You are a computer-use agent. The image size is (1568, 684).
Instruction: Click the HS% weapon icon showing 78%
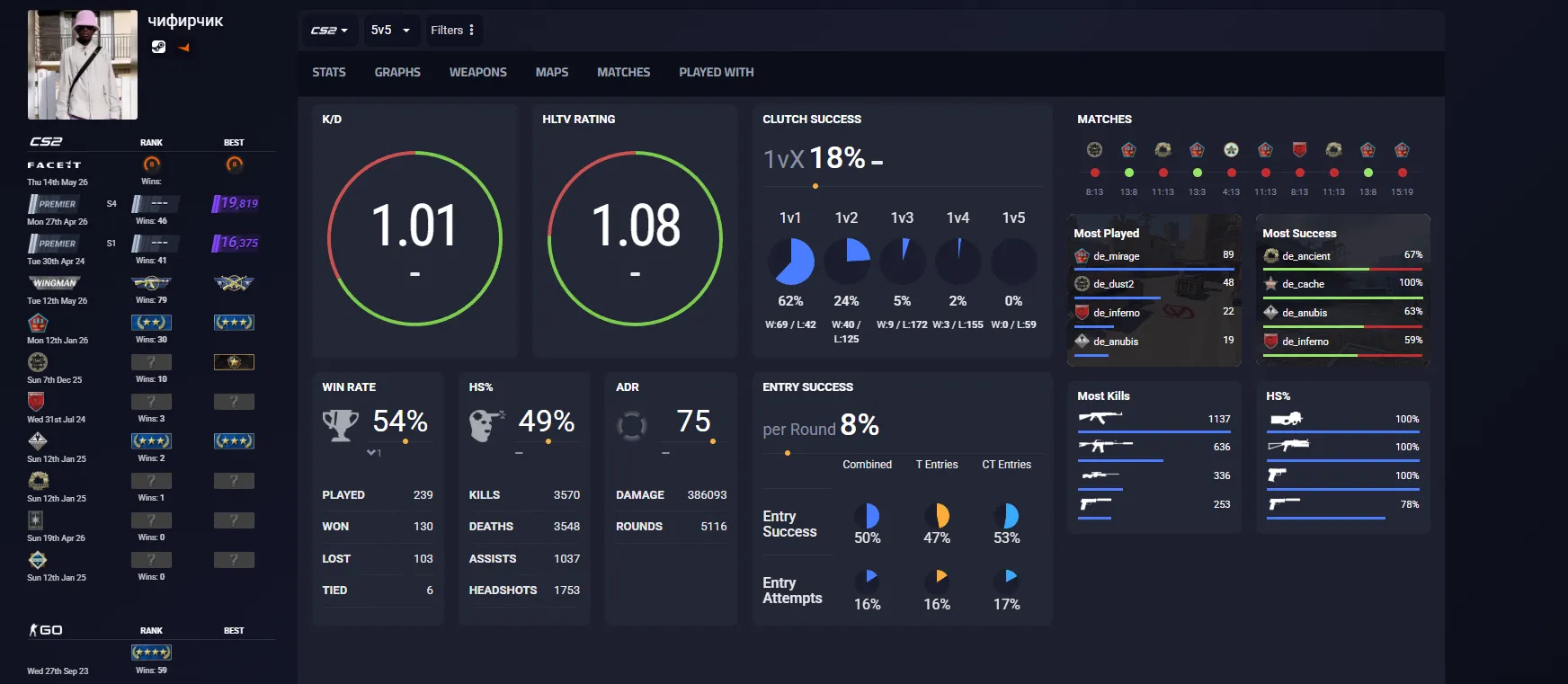tap(1284, 504)
